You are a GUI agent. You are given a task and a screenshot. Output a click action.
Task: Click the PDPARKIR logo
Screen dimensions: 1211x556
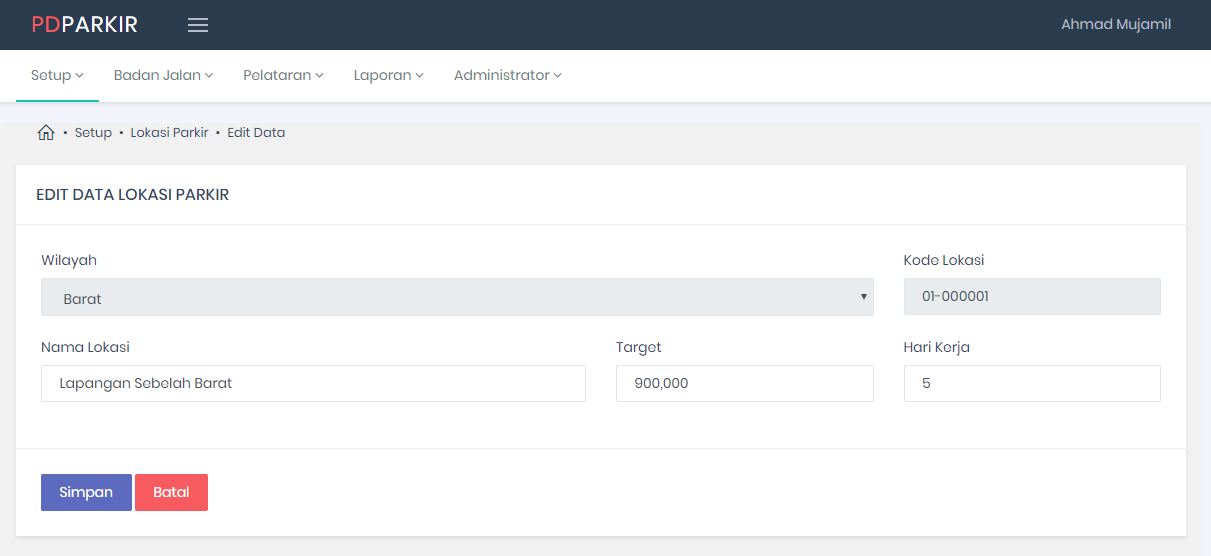click(85, 25)
